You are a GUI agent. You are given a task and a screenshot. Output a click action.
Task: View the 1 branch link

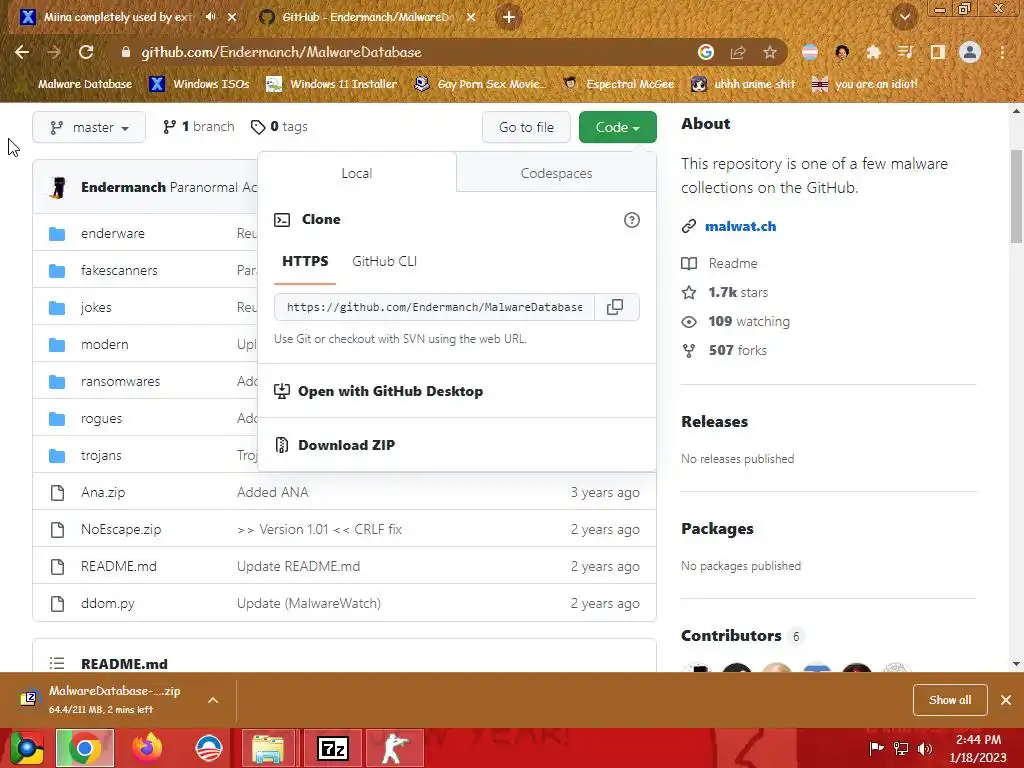coord(199,127)
